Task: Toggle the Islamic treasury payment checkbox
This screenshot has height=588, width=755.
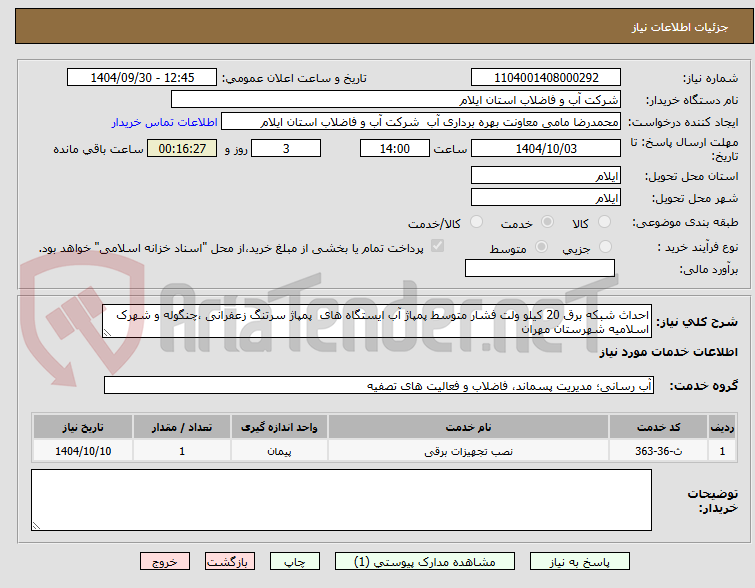Action: point(437,246)
